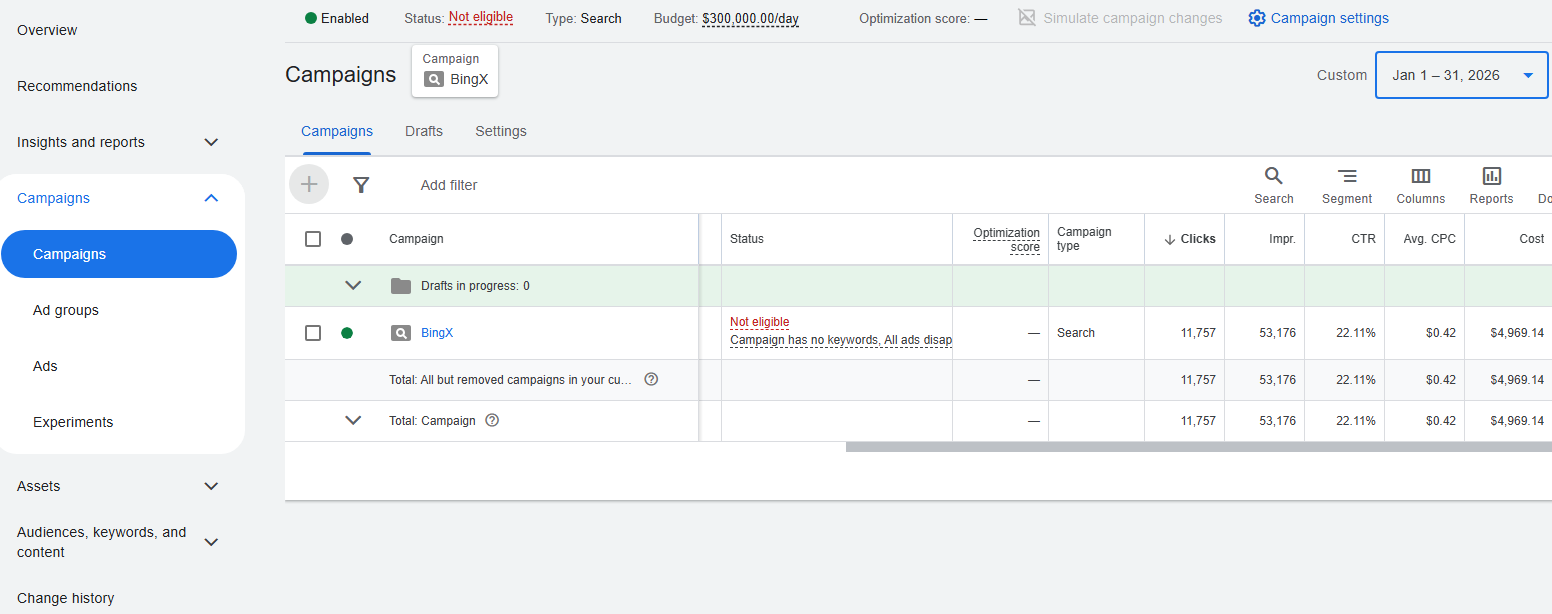Tick the select-all checkbox in table header
Image resolution: width=1552 pixels, height=614 pixels.
pyautogui.click(x=313, y=239)
